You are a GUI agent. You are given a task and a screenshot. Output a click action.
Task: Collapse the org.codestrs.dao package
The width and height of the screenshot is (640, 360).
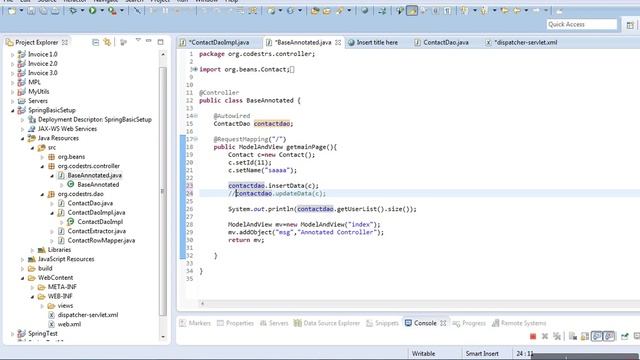[42, 194]
